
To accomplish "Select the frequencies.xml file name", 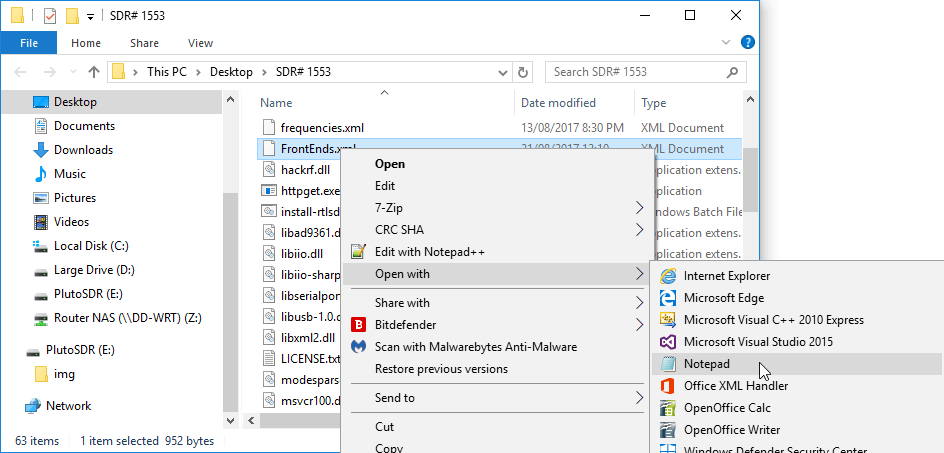I will coord(322,128).
